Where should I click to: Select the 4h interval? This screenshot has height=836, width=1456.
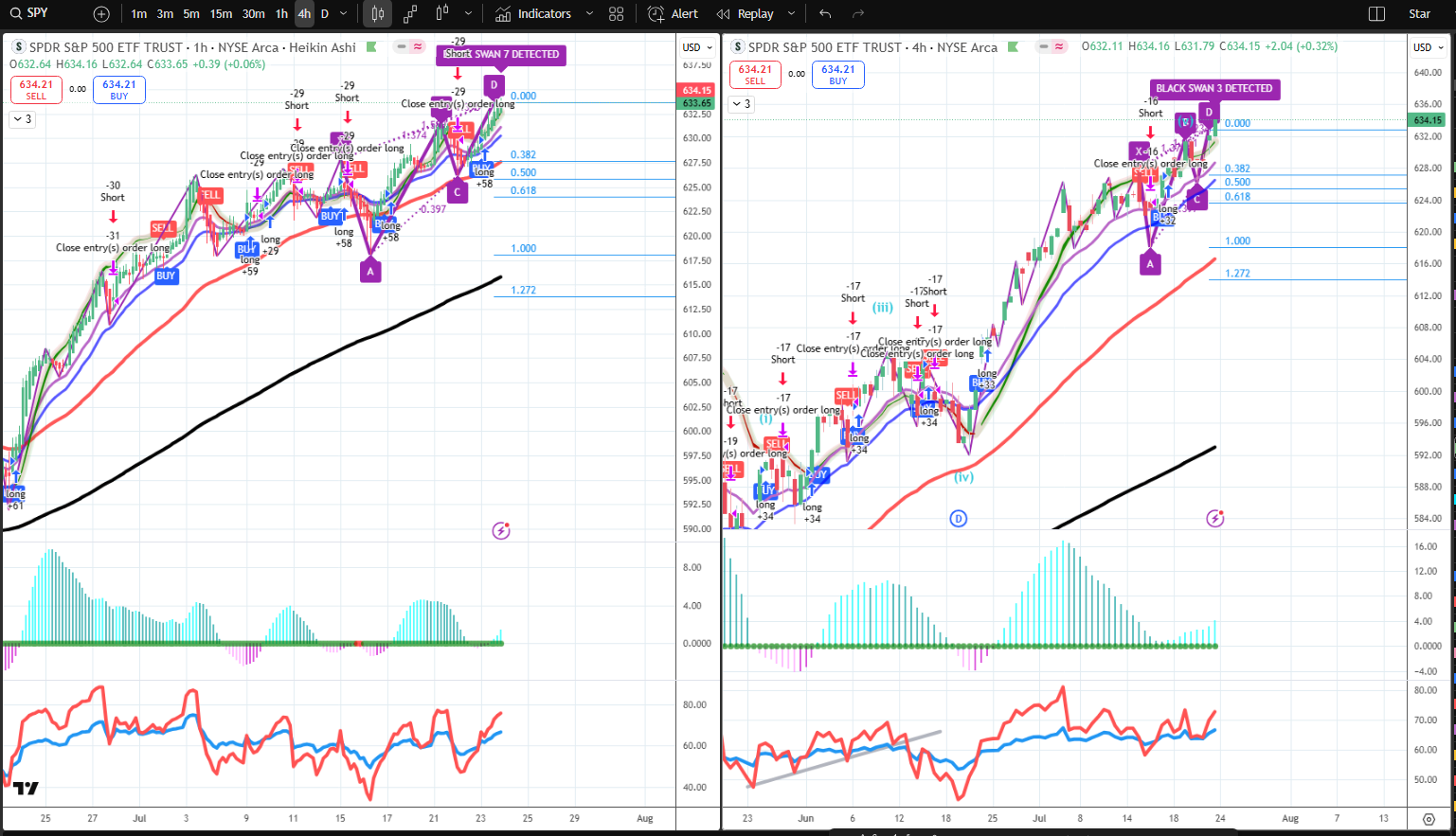[304, 14]
